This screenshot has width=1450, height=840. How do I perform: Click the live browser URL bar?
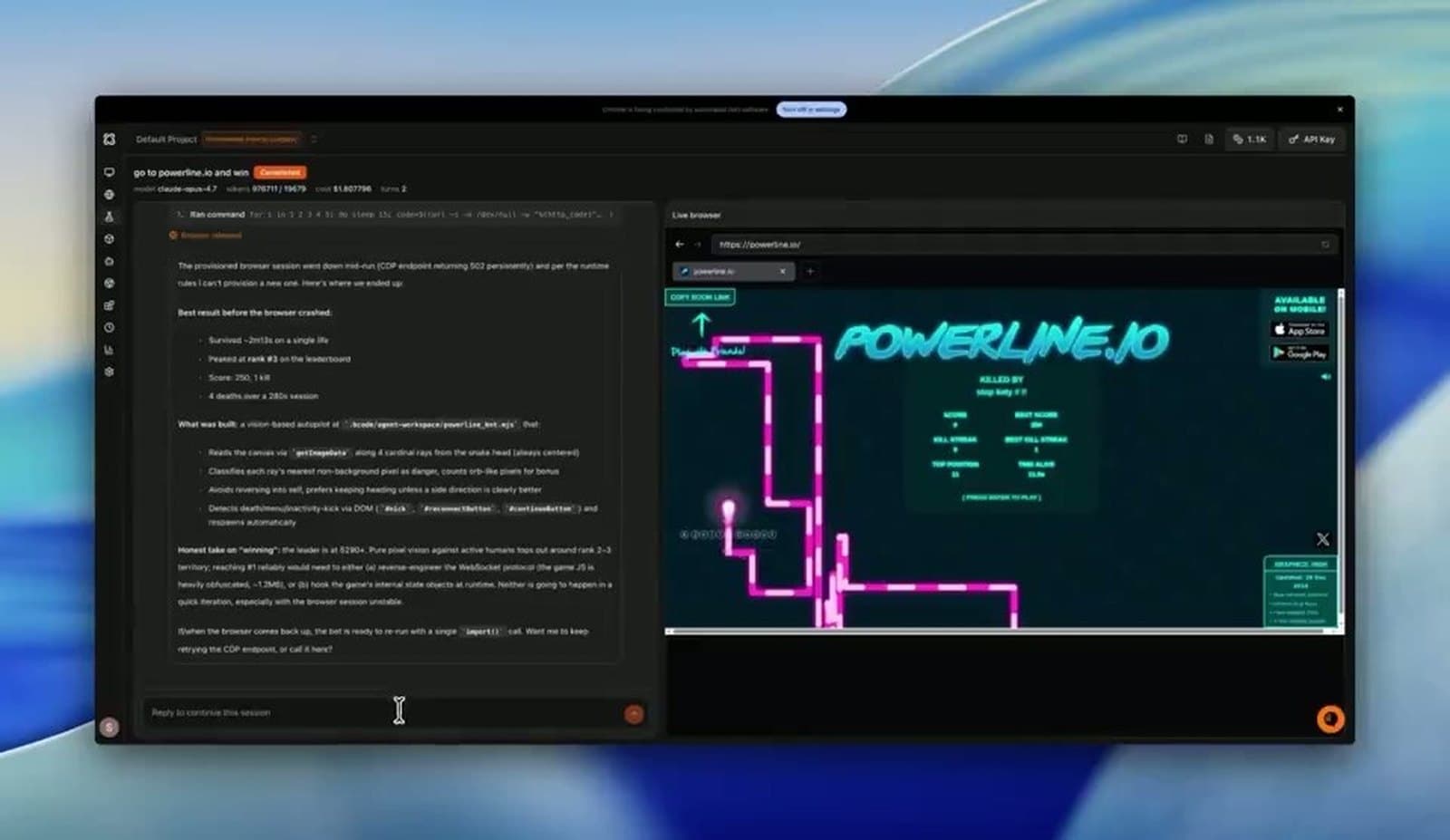[1015, 244]
